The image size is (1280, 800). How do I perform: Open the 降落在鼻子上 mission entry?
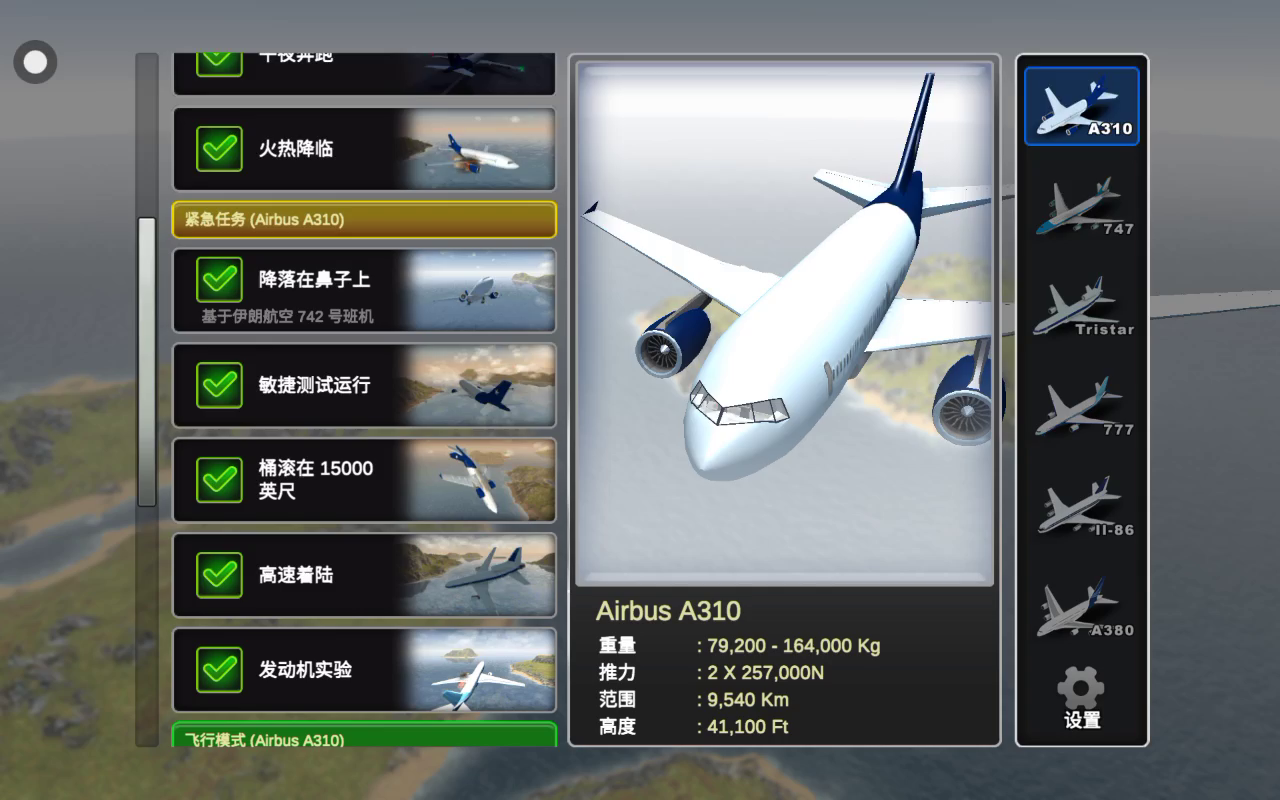[x=364, y=290]
